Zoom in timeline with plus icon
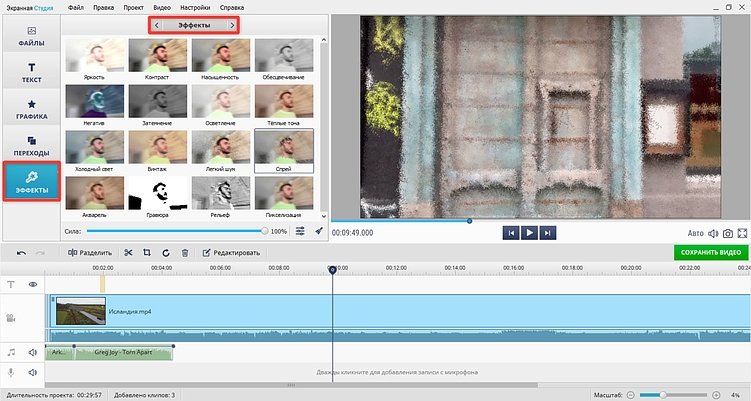This screenshot has height=401, width=751. [716, 395]
